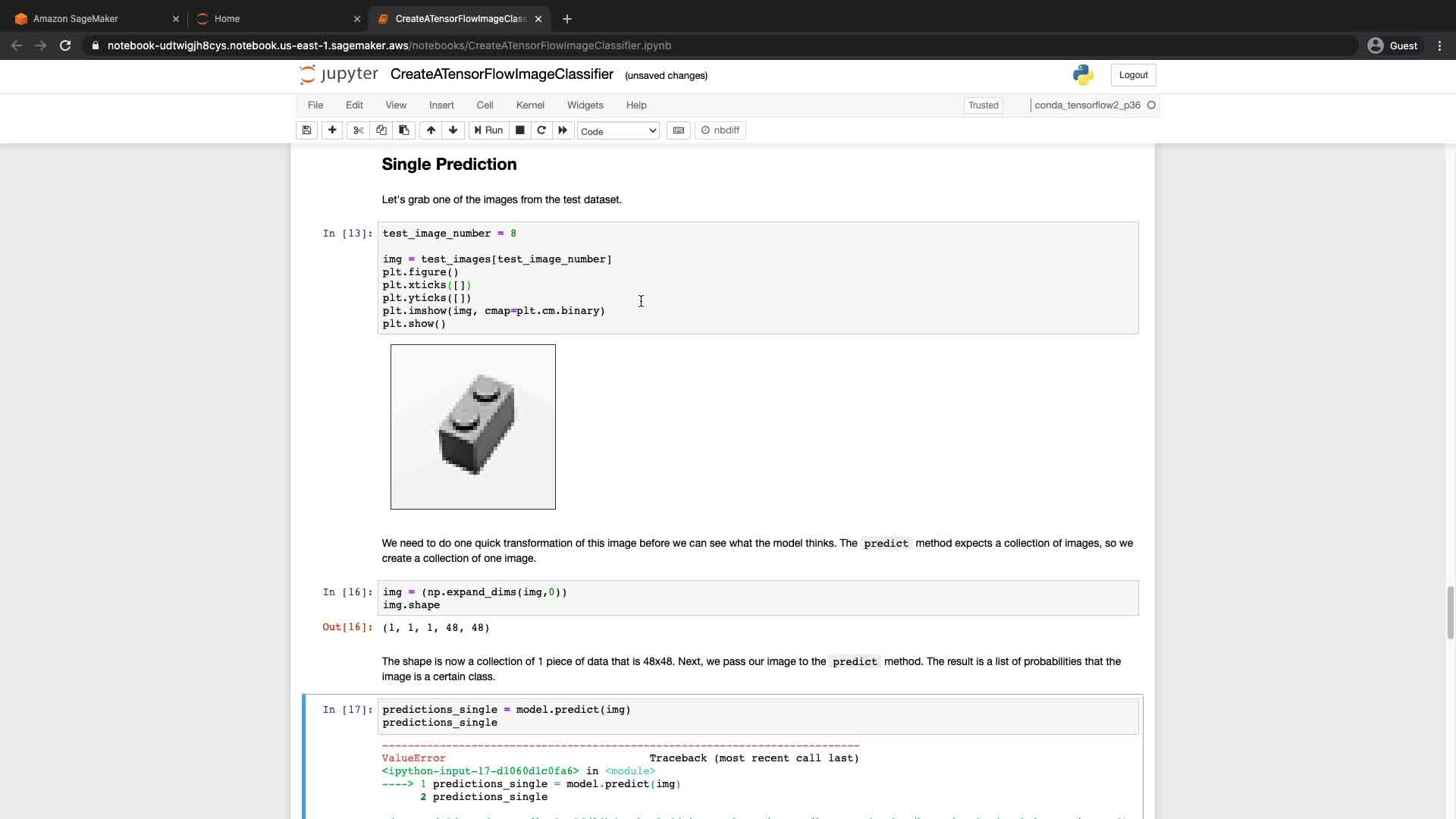The height and width of the screenshot is (819, 1456).
Task: Paste cells below icon
Action: click(x=404, y=130)
